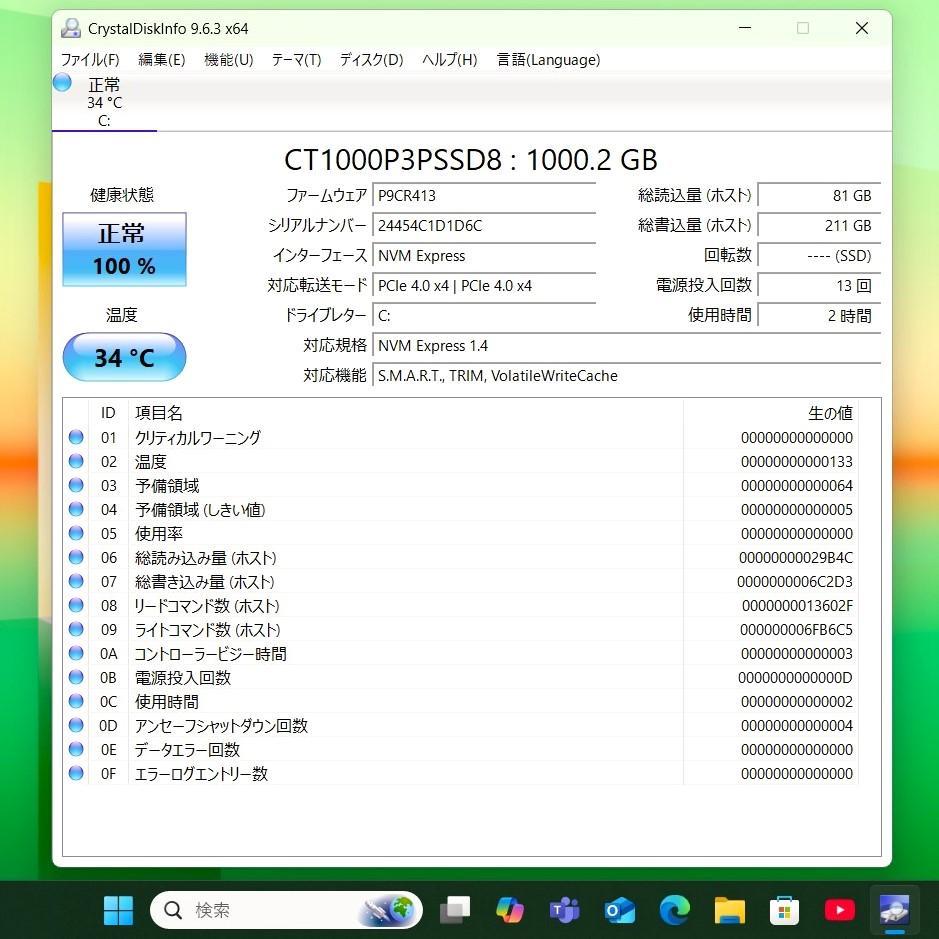The width and height of the screenshot is (939, 939).
Task: Open File Explorer from the taskbar
Action: coord(729,910)
